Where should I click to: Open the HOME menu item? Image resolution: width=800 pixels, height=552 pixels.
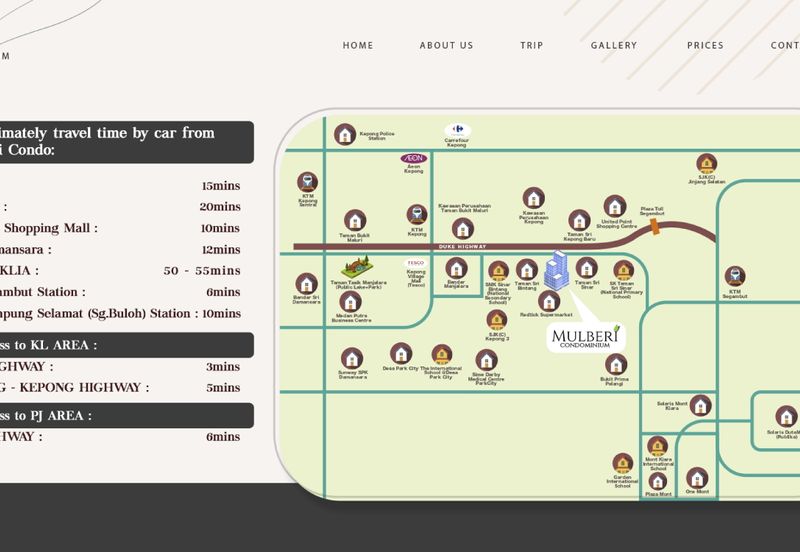[x=357, y=46]
